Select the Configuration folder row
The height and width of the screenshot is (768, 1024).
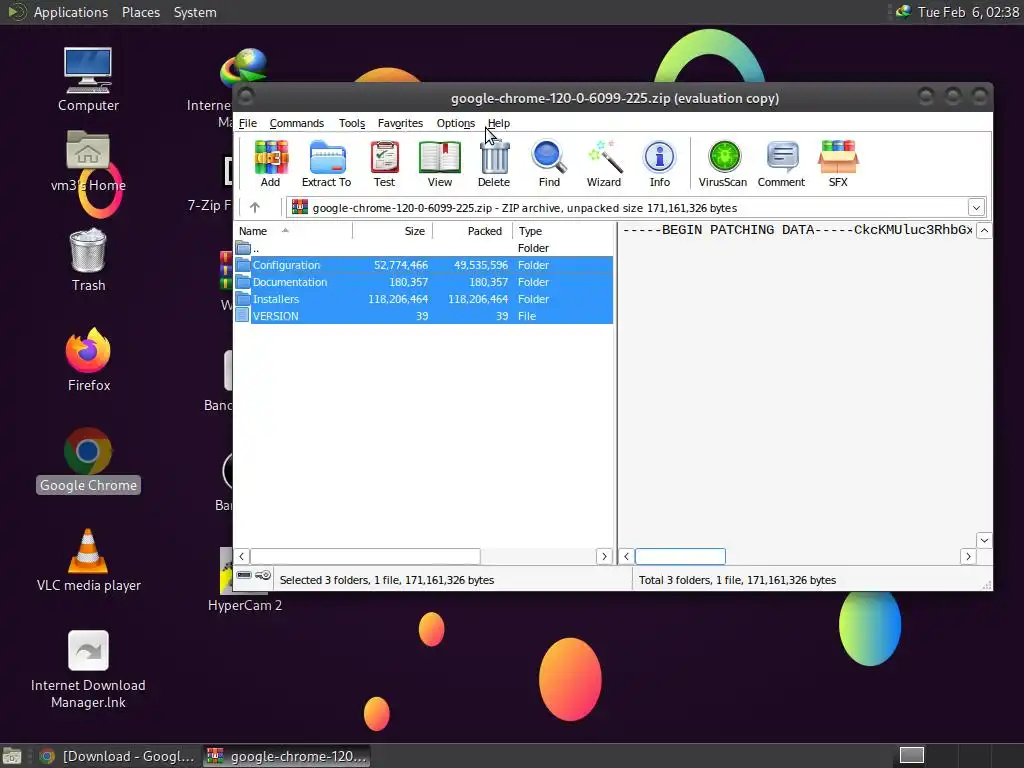click(423, 265)
